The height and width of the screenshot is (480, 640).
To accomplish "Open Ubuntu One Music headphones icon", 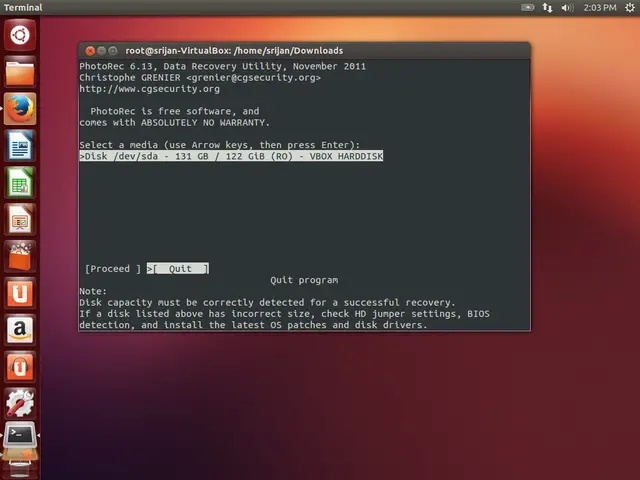I will pos(20,367).
